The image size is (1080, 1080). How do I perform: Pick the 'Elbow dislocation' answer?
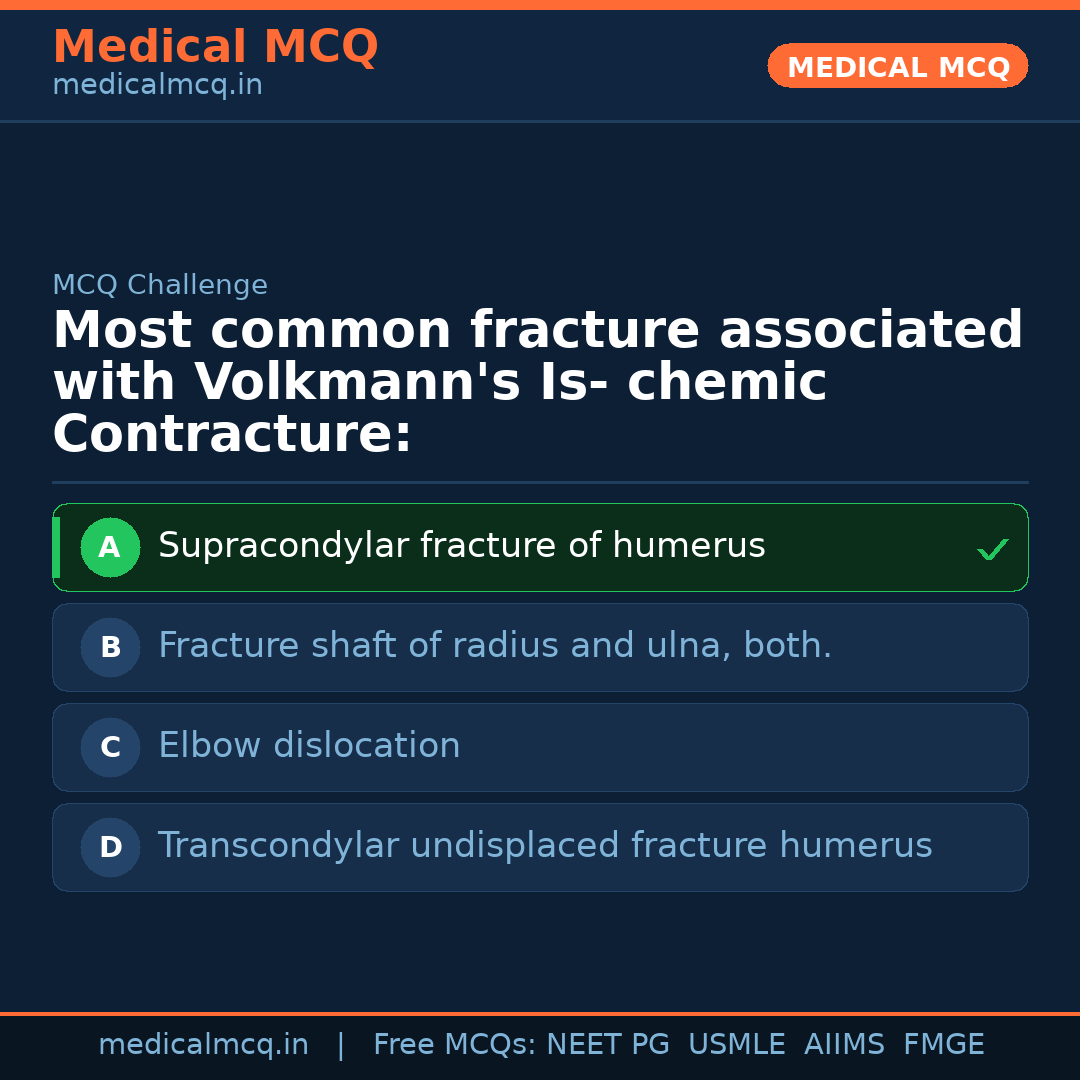click(309, 746)
